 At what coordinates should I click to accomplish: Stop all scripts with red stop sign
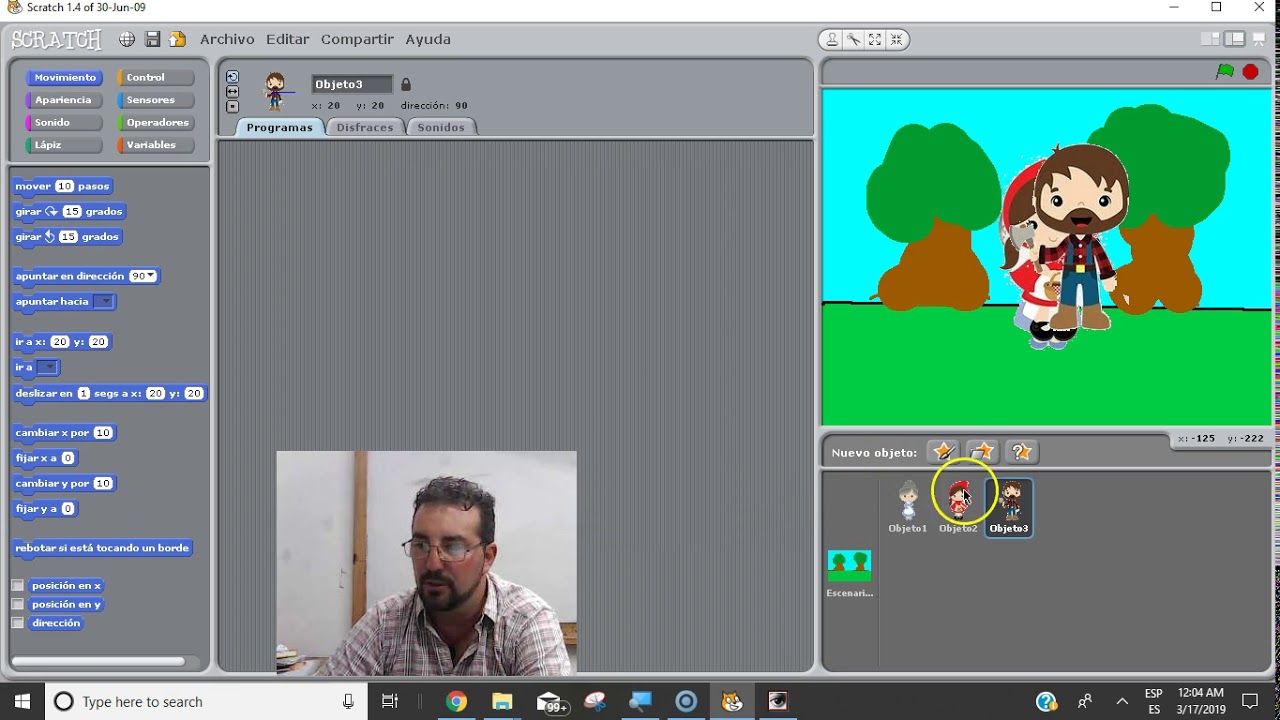pos(1250,71)
